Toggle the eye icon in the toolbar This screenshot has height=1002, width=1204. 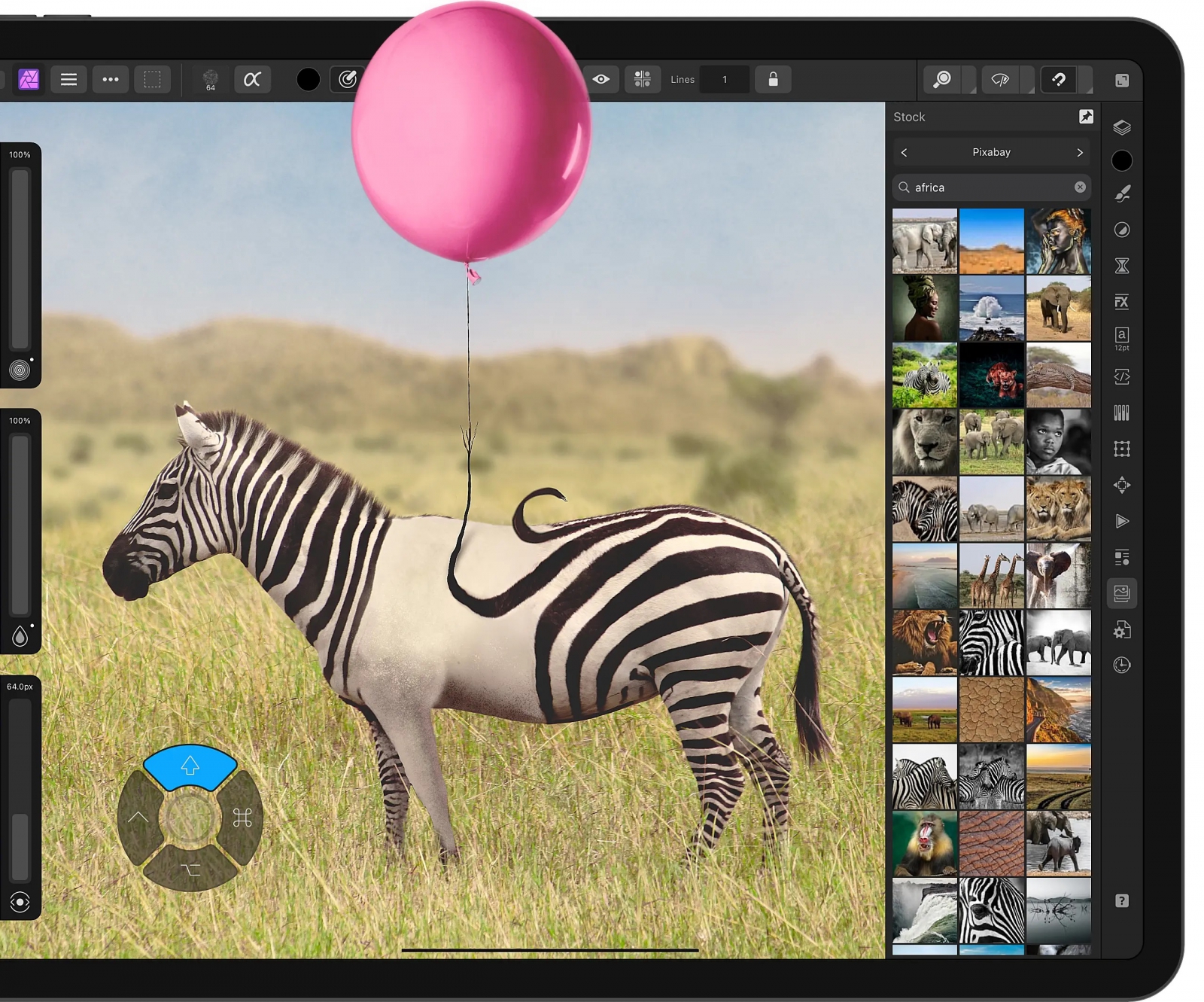point(601,79)
